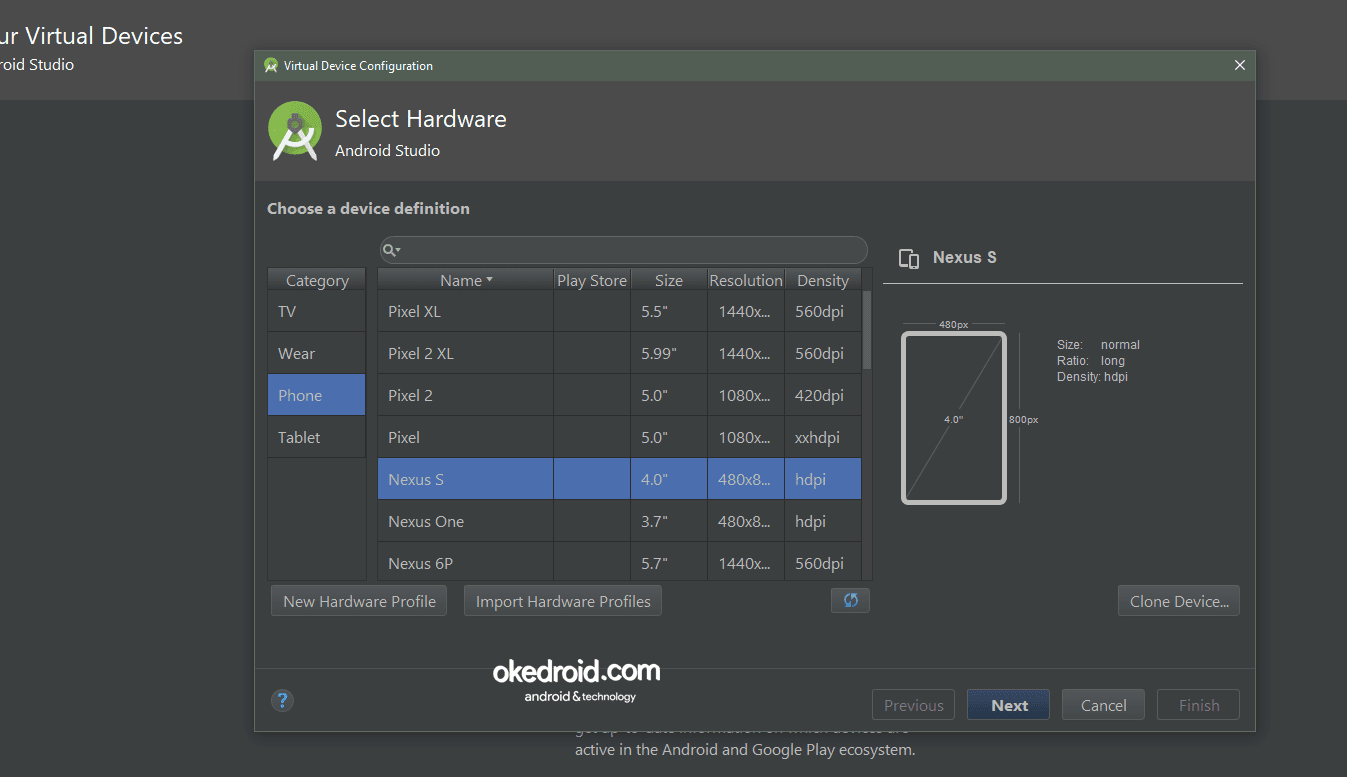1347x777 pixels.
Task: Sort by the Name column header
Action: [x=466, y=280]
